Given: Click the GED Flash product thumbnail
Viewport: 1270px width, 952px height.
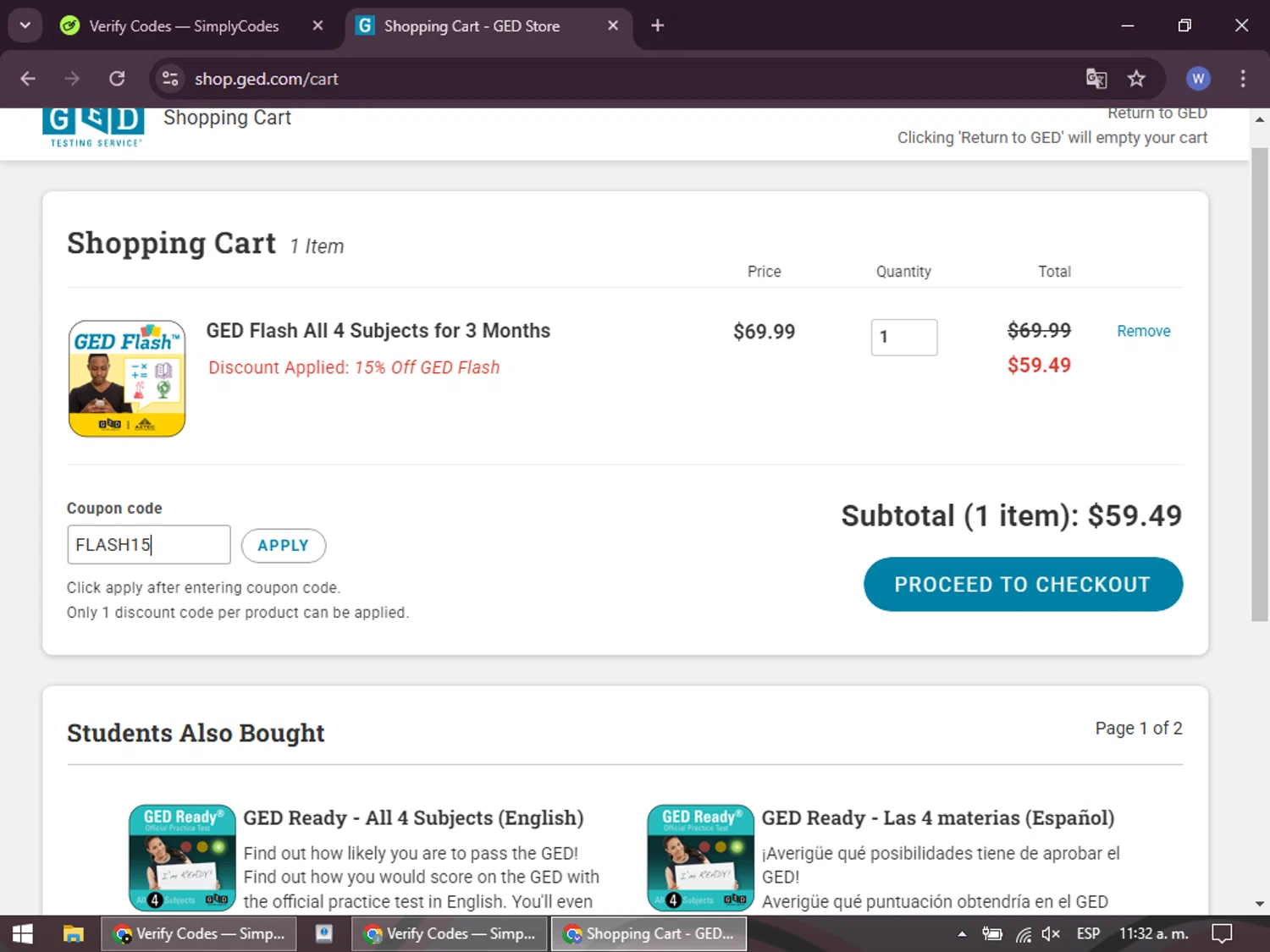Looking at the screenshot, I should coord(127,378).
